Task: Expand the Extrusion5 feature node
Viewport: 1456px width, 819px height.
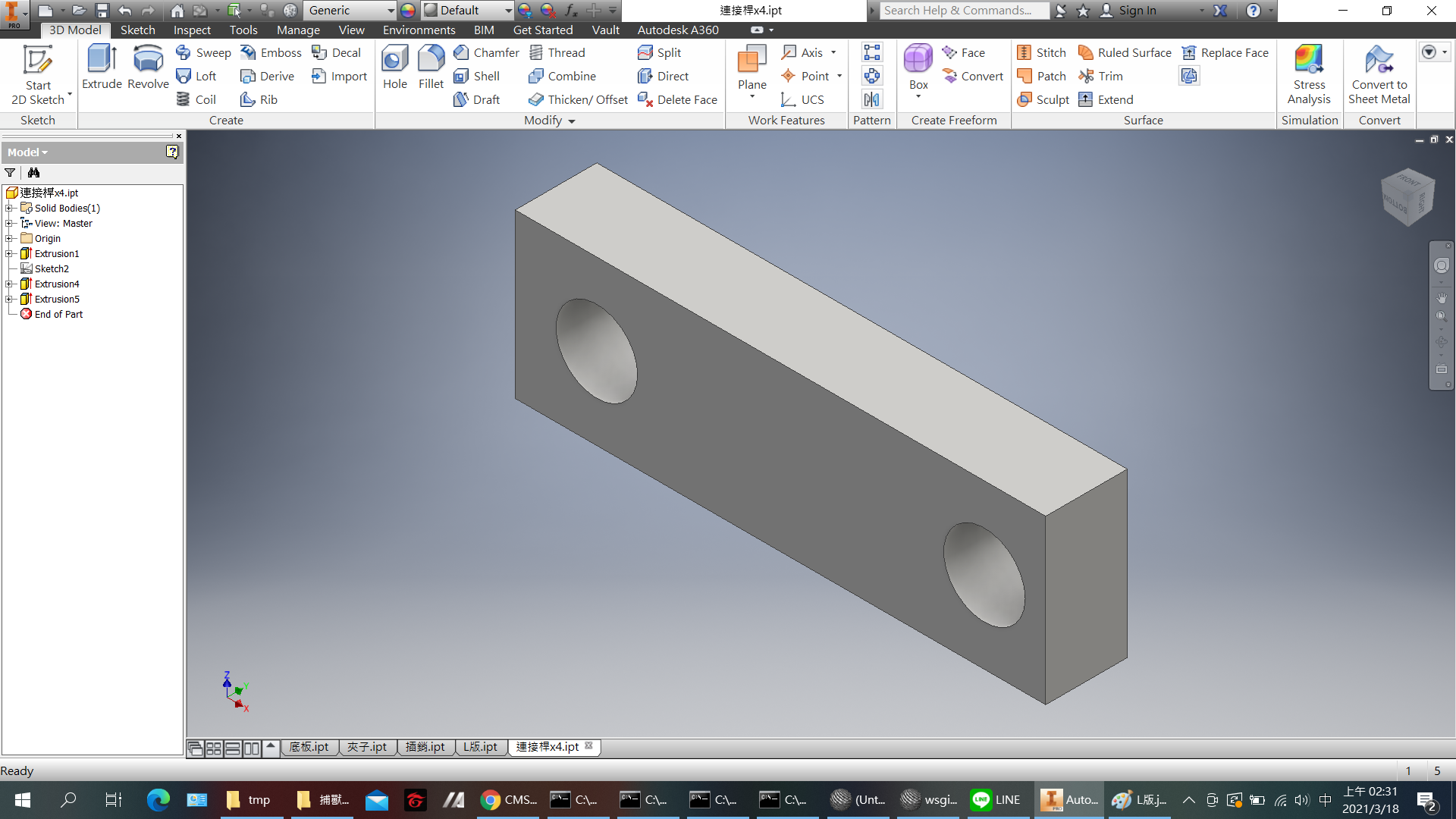Action: point(9,299)
